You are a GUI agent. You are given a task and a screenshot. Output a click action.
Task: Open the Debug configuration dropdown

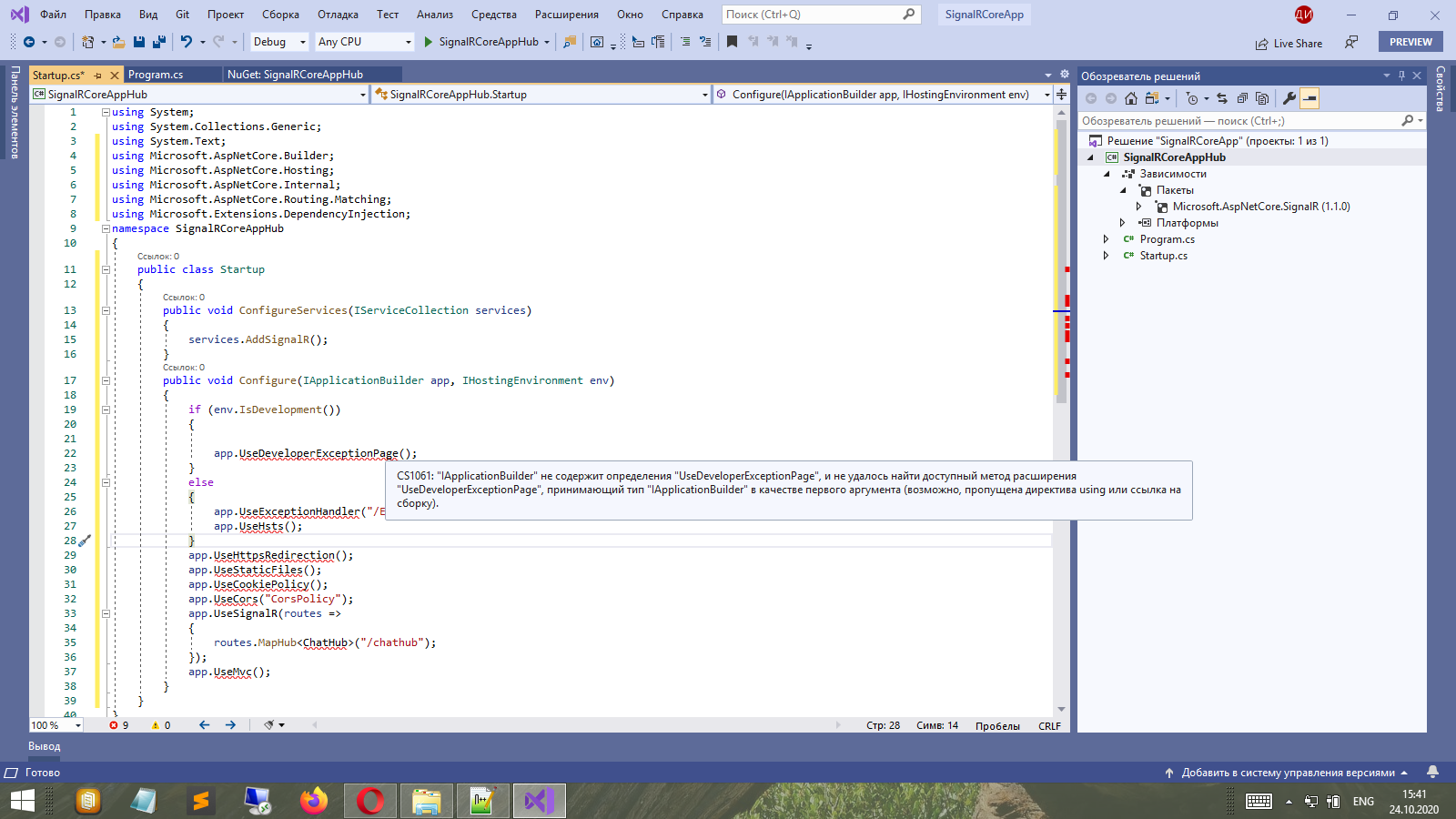pos(279,42)
